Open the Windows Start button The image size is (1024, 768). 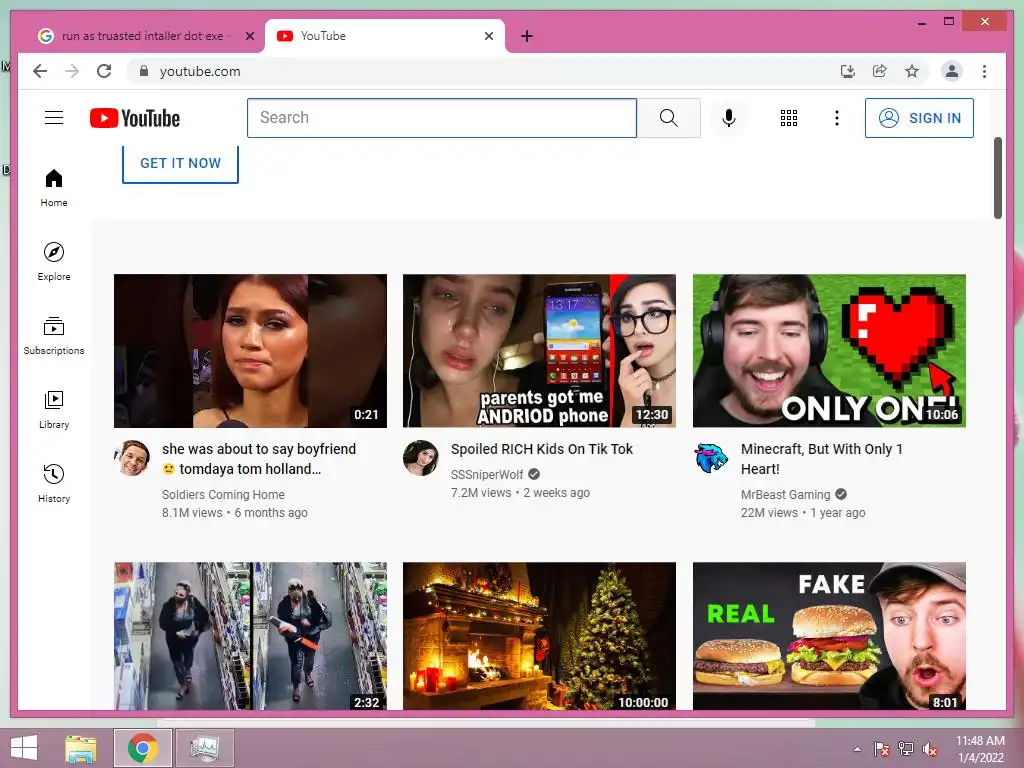(24, 748)
